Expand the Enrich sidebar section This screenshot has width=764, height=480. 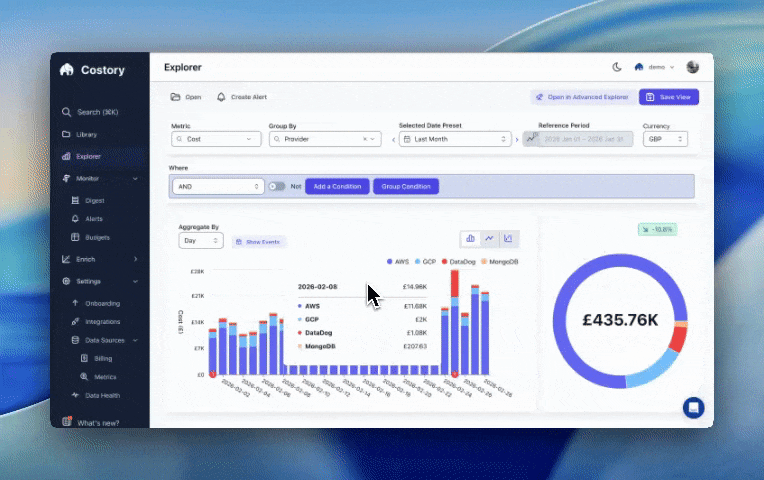click(135, 259)
